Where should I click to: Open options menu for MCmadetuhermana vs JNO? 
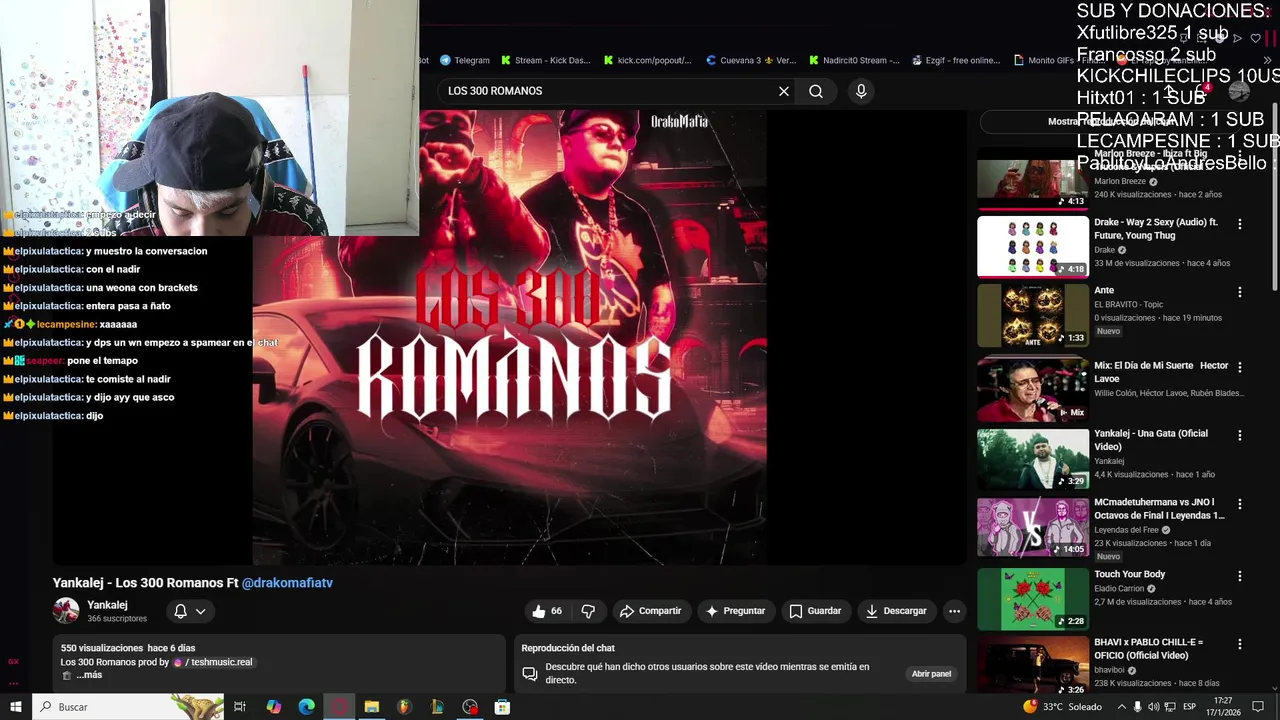coord(1240,504)
